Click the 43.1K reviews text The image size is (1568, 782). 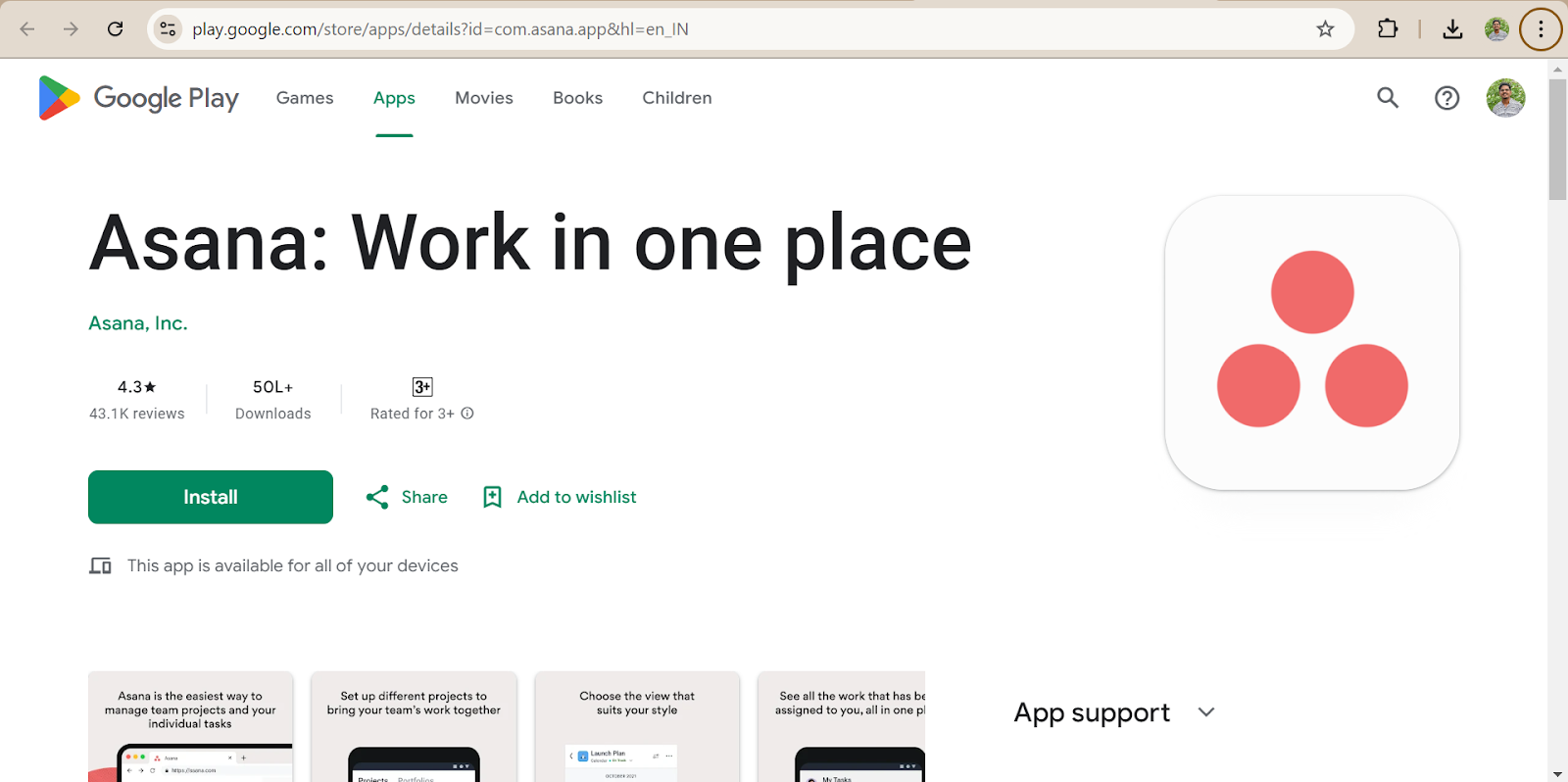point(137,414)
